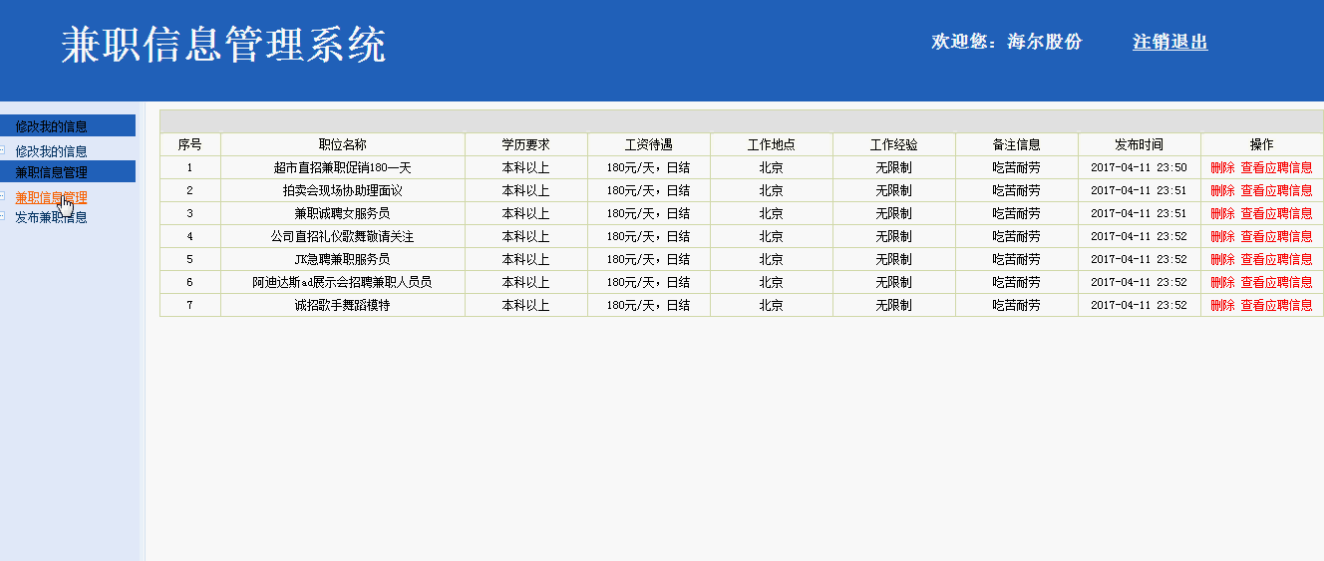
Task: Remove the 兼职诚聘女服务员 posting
Action: [x=1222, y=214]
